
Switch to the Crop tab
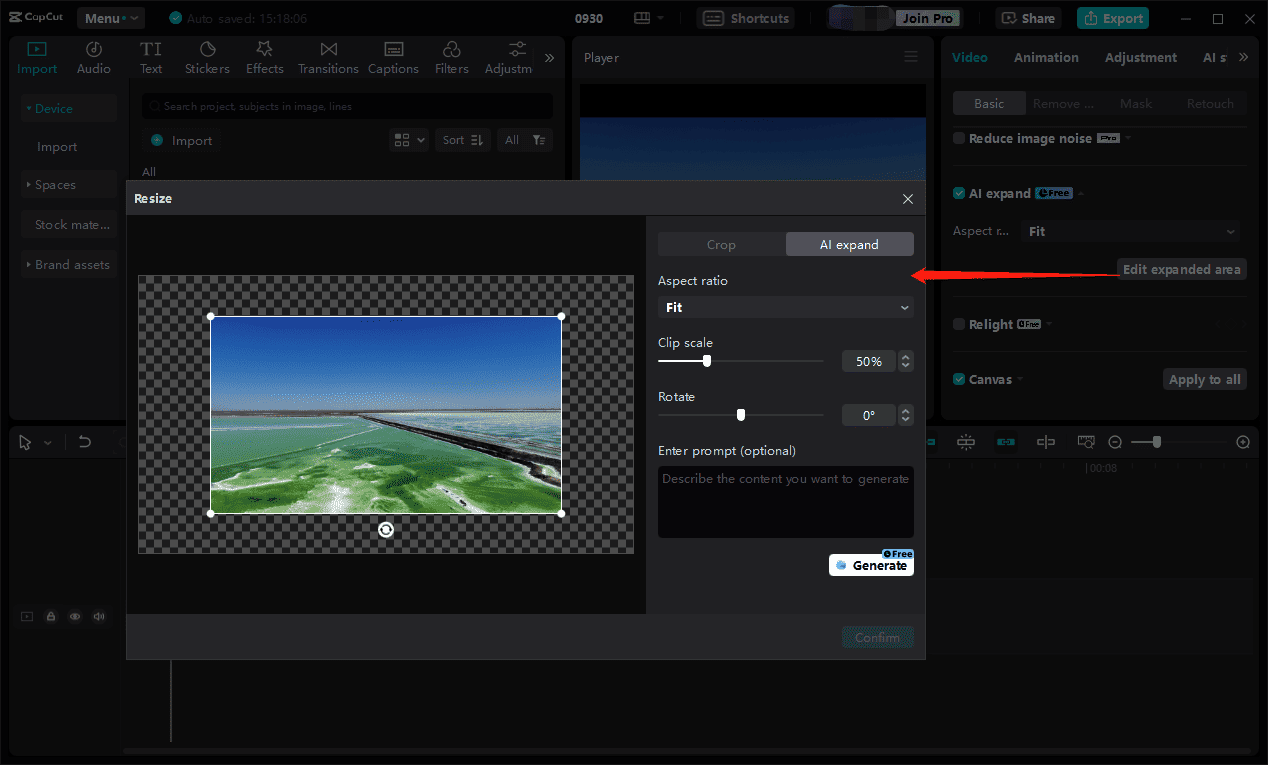coord(721,245)
